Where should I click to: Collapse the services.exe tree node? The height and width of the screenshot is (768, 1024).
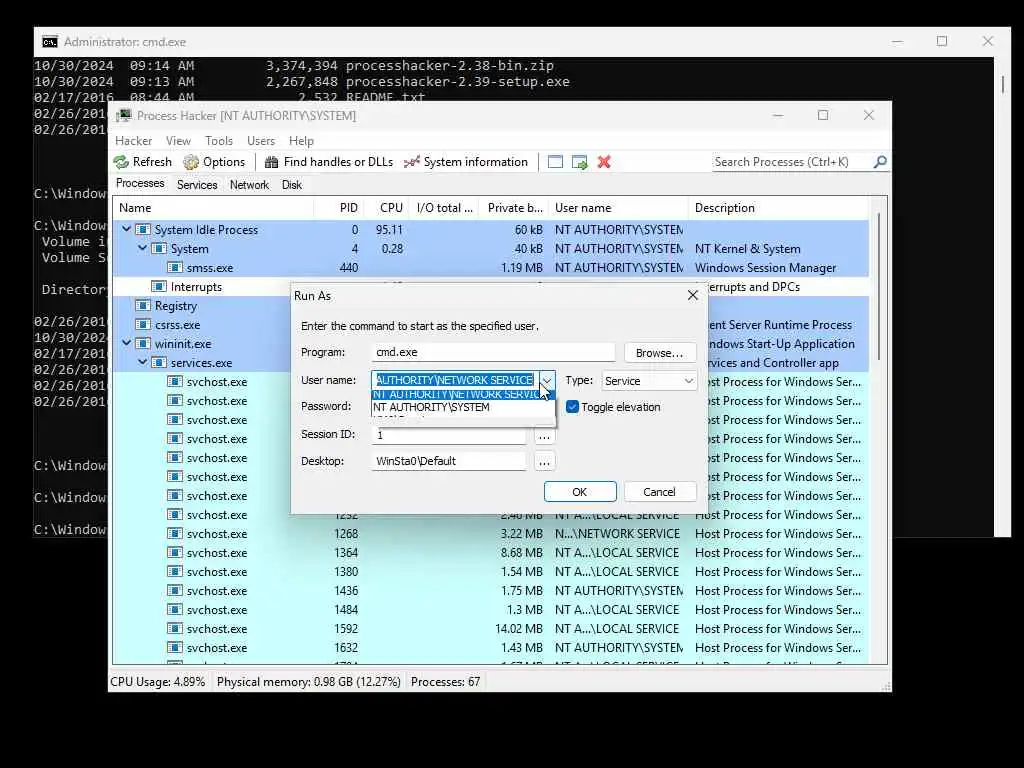pyautogui.click(x=142, y=362)
